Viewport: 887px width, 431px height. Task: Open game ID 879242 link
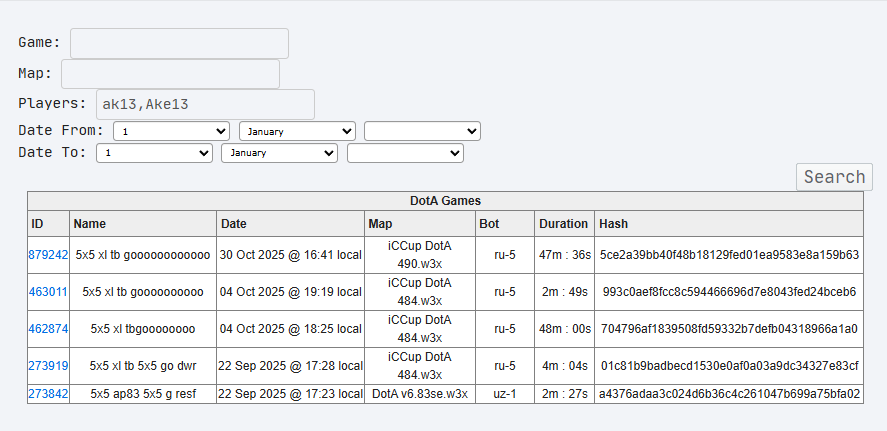coord(49,255)
